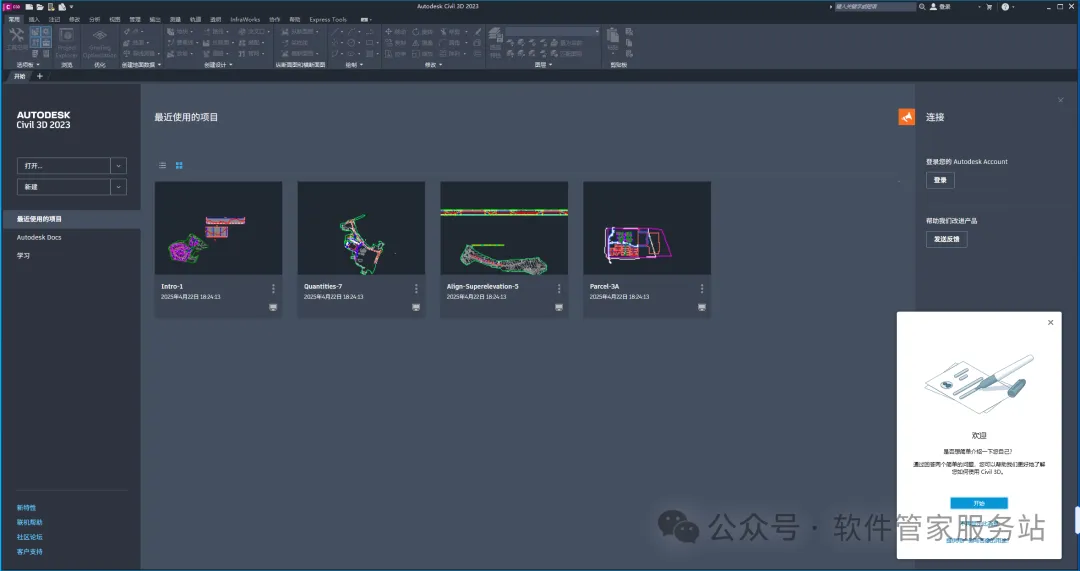1080x571 pixels.
Task: Open three-dot menu for Align-Superelevation-5
Action: [x=559, y=289]
